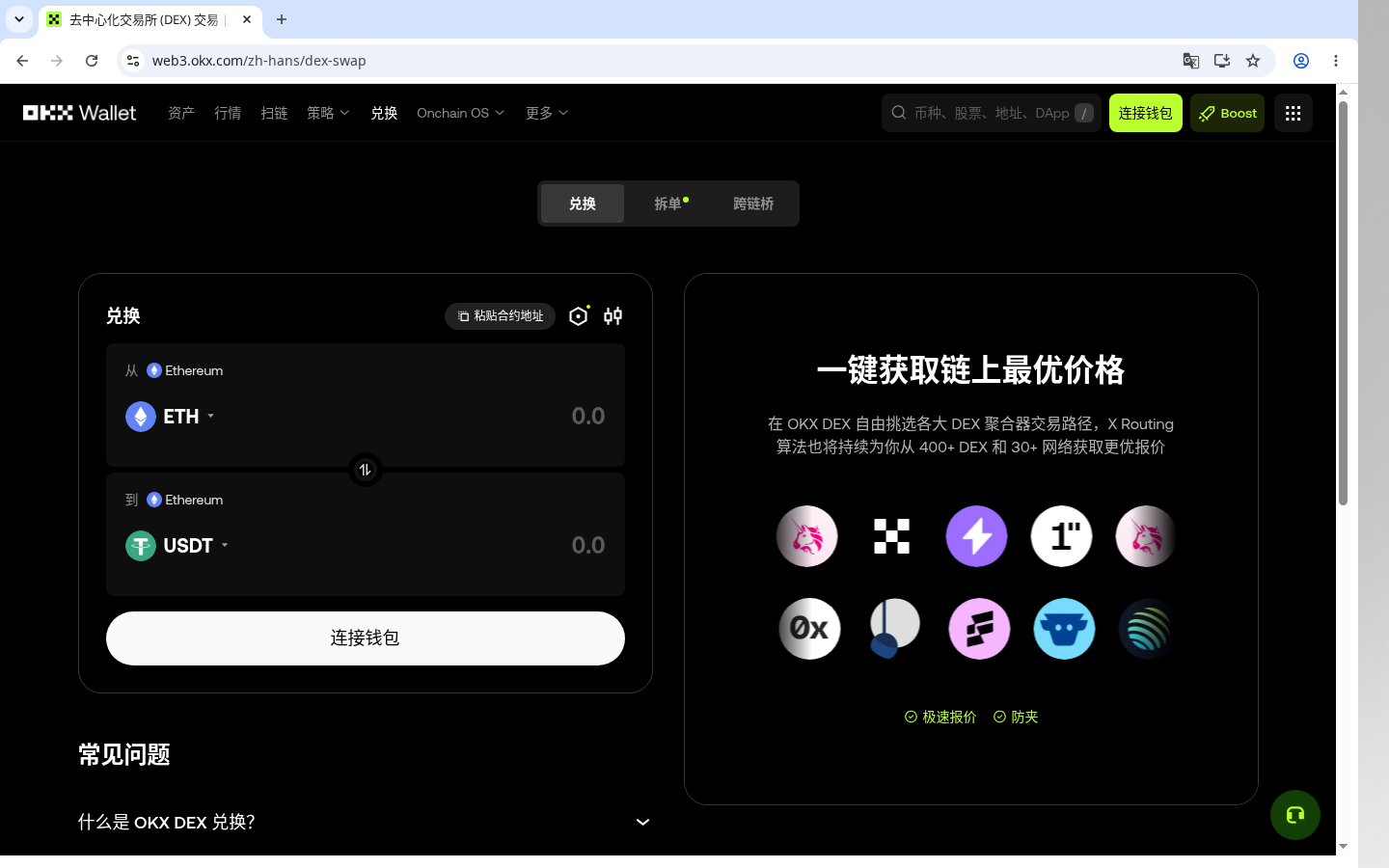
Task: Open the ETH token selector dropdown
Action: pos(170,417)
